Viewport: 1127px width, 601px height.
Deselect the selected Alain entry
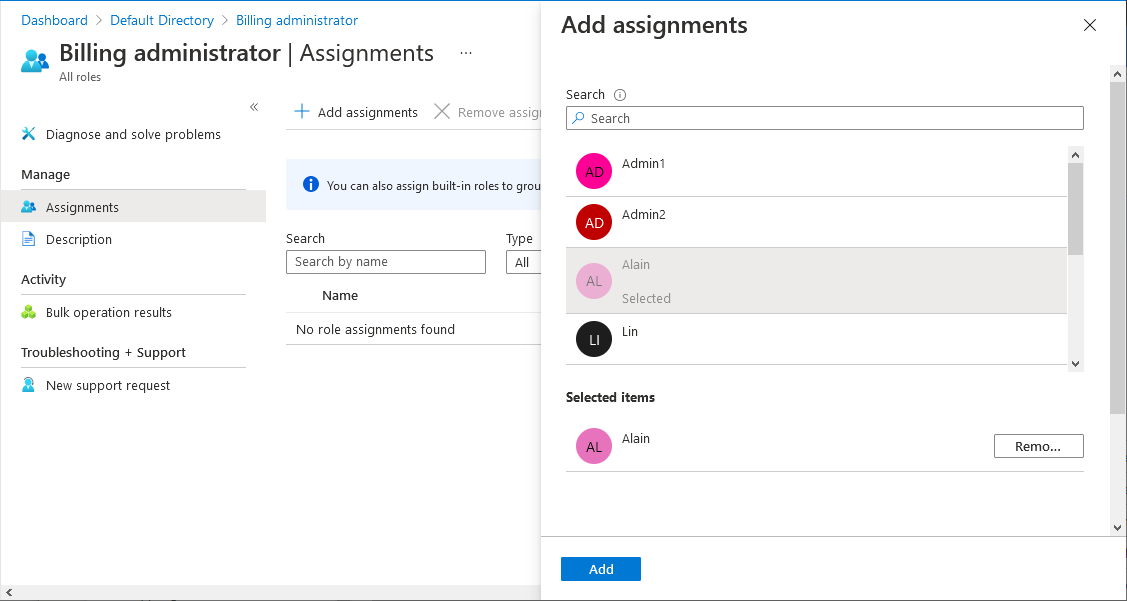tap(816, 281)
